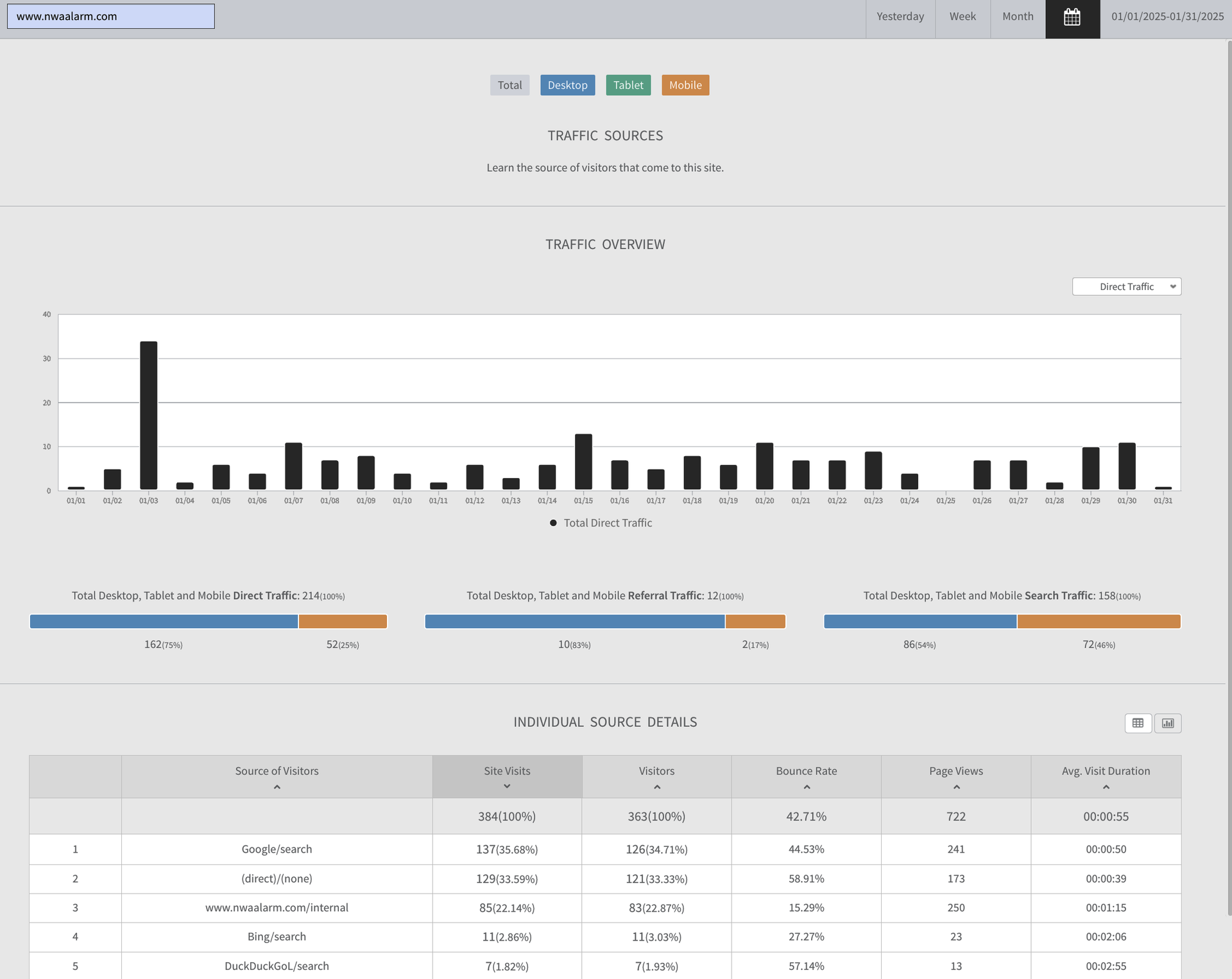Click the www.nwaalarm.com site input field

click(111, 17)
